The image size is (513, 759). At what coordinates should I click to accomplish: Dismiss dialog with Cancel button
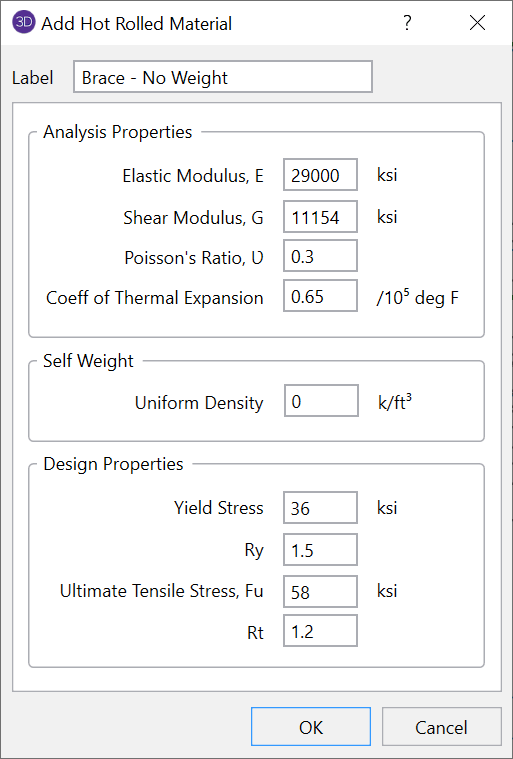pos(441,727)
